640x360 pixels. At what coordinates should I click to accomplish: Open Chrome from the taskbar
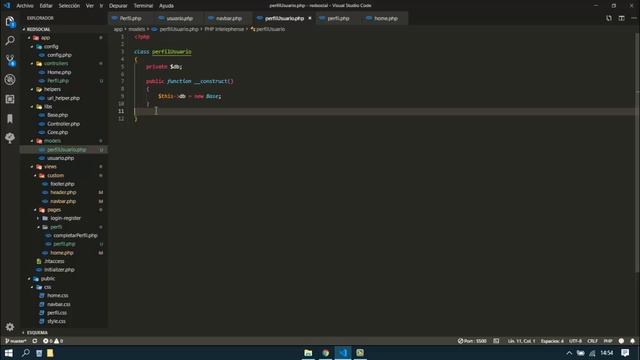(325, 353)
